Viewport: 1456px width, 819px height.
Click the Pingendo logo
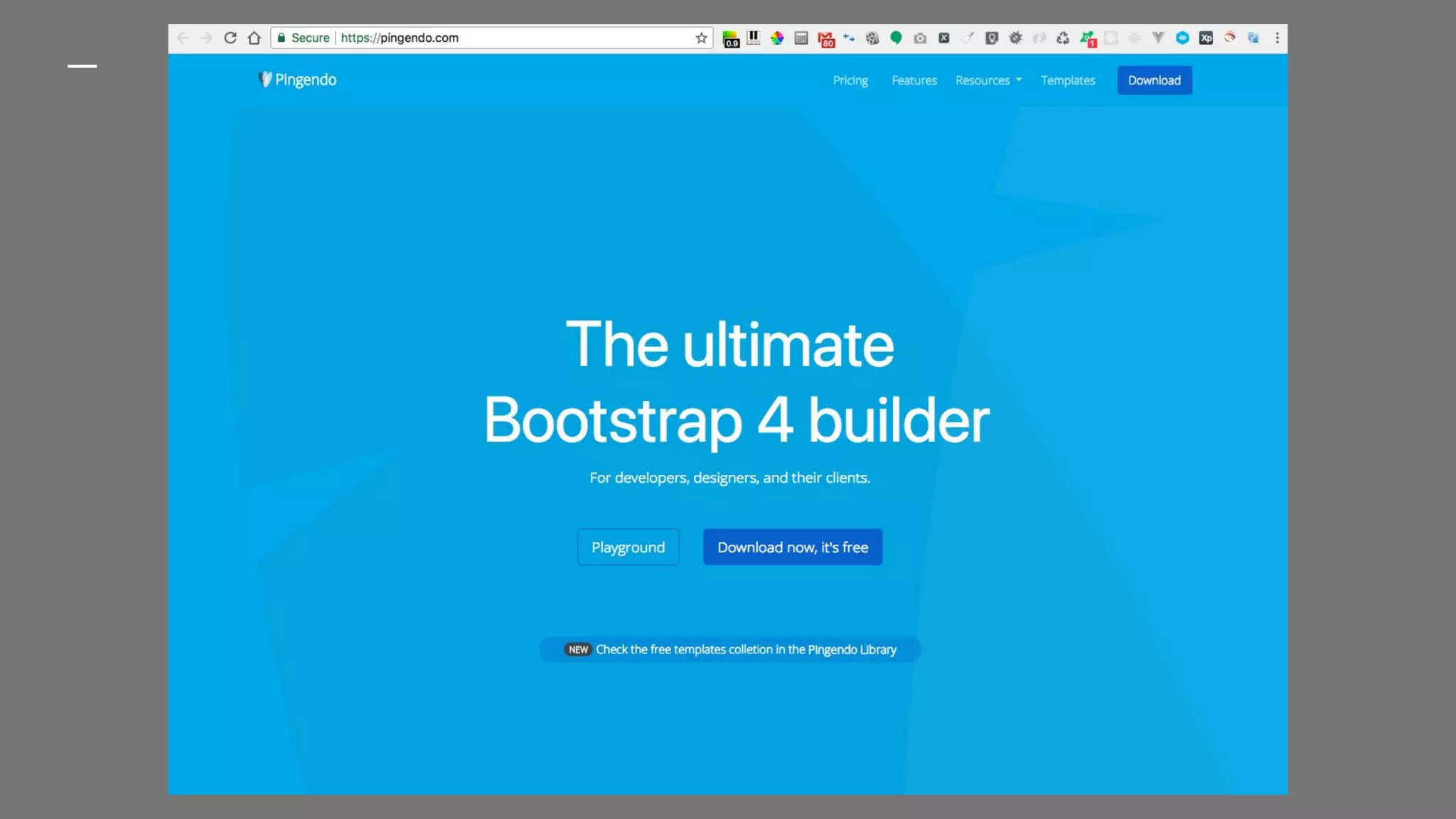(297, 80)
